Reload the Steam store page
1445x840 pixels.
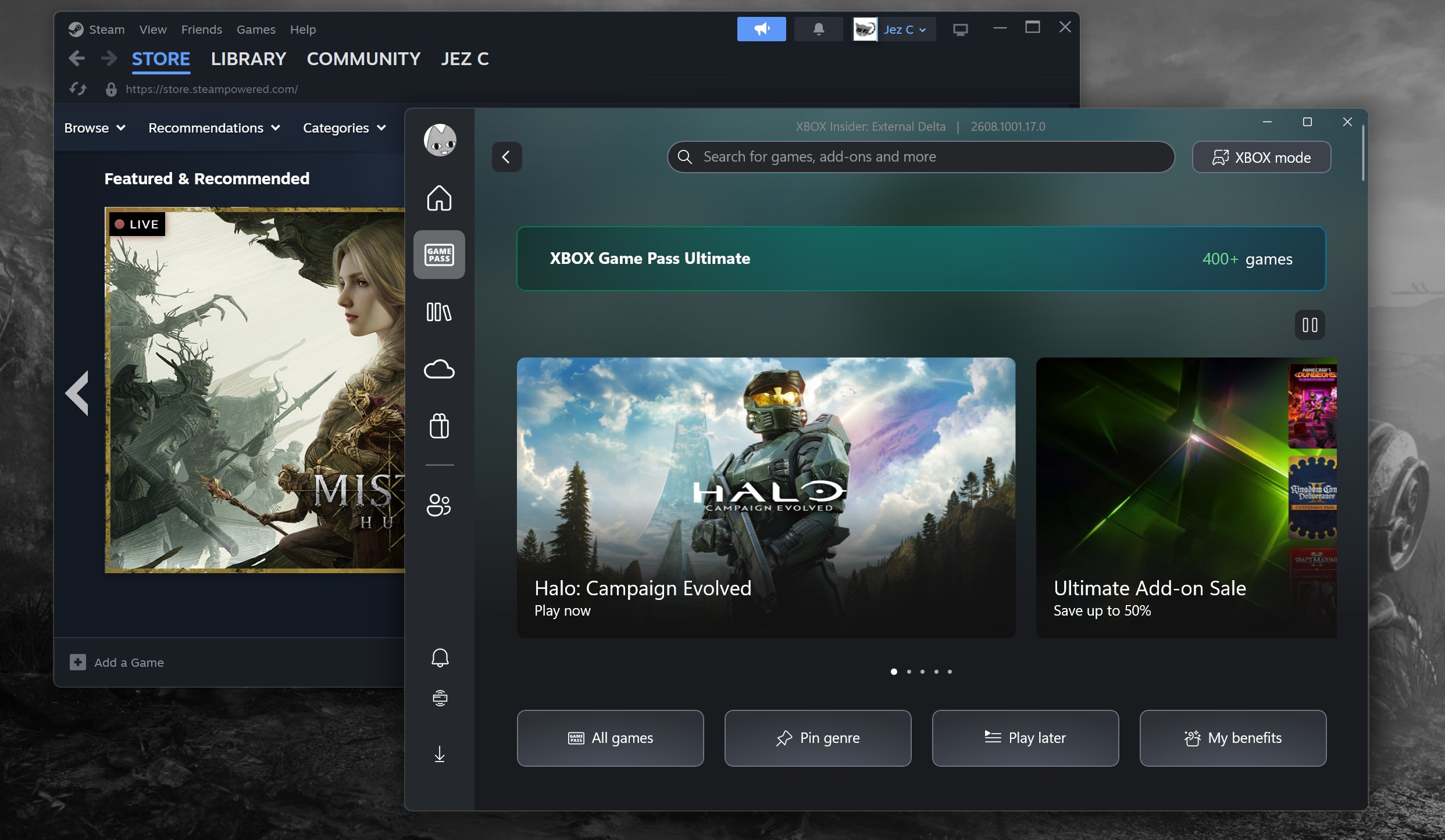[x=78, y=89]
